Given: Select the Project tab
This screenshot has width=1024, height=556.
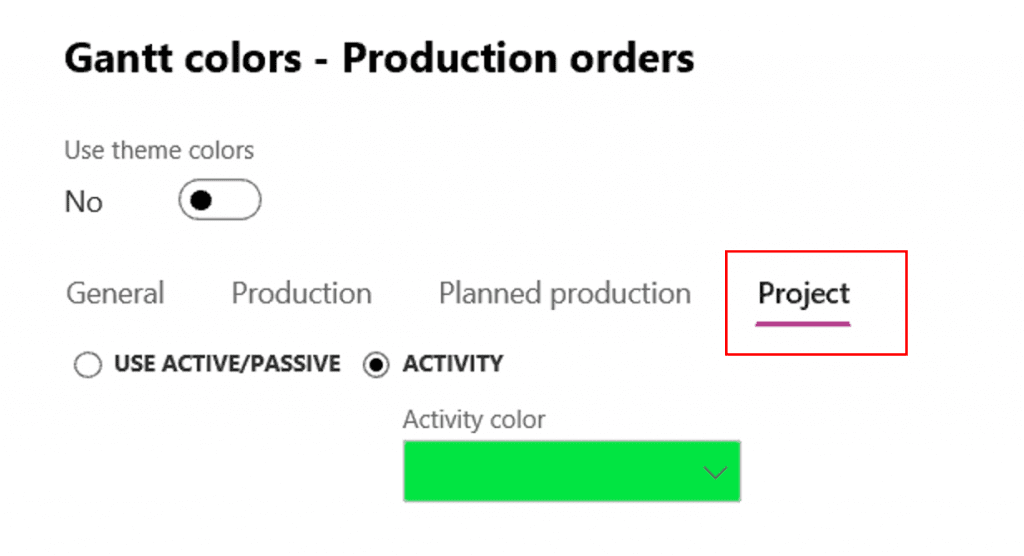Looking at the screenshot, I should pyautogui.click(x=803, y=294).
